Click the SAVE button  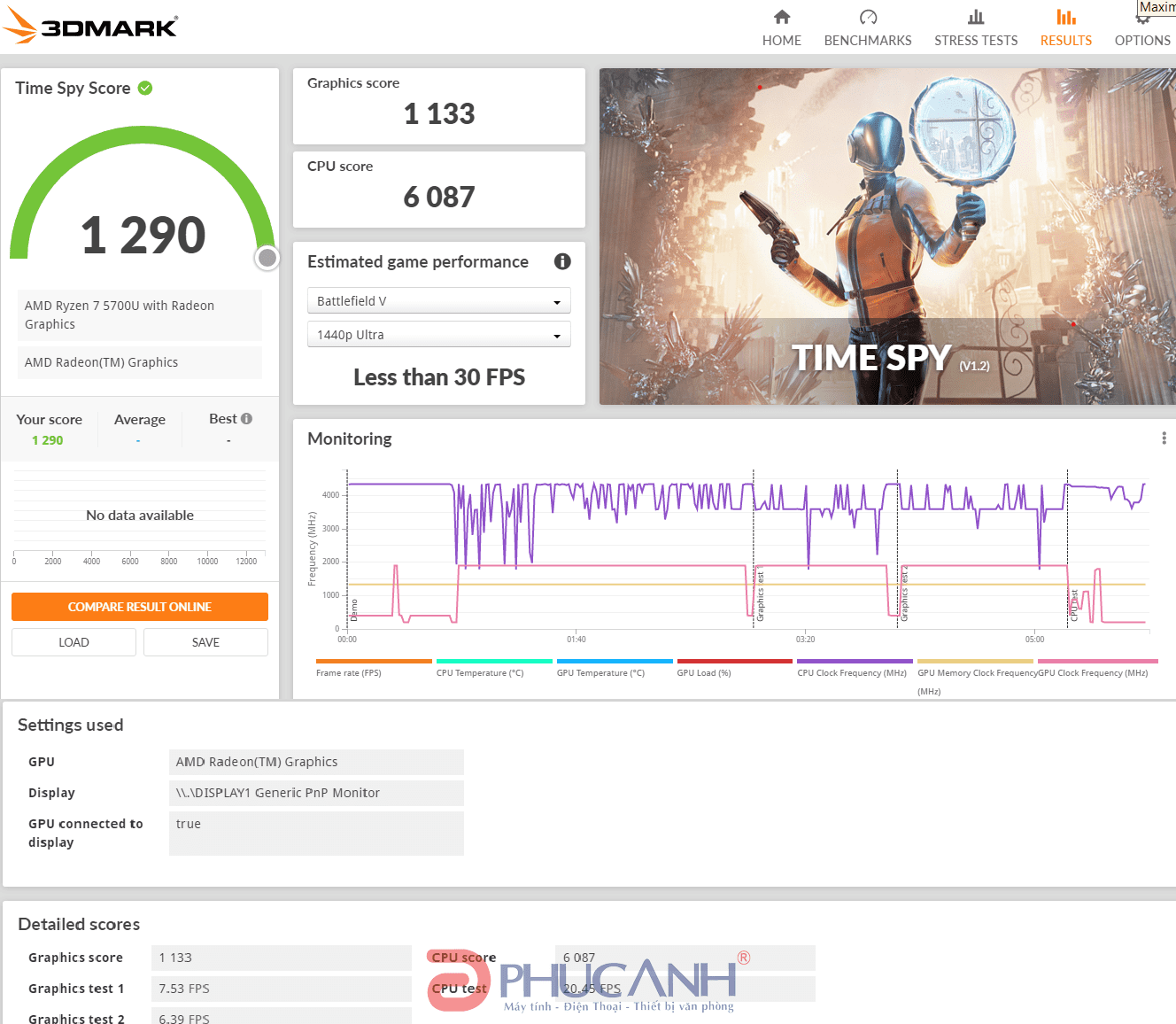click(x=205, y=642)
